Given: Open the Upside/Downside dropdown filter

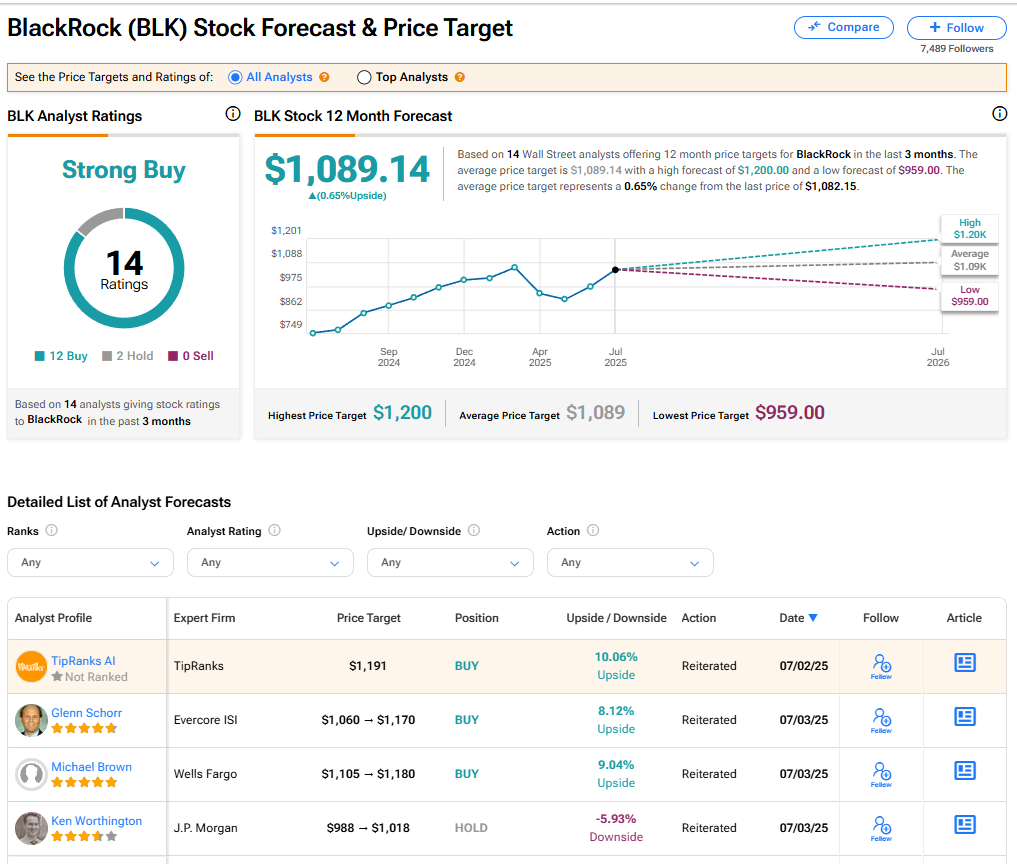Looking at the screenshot, I should coord(450,562).
